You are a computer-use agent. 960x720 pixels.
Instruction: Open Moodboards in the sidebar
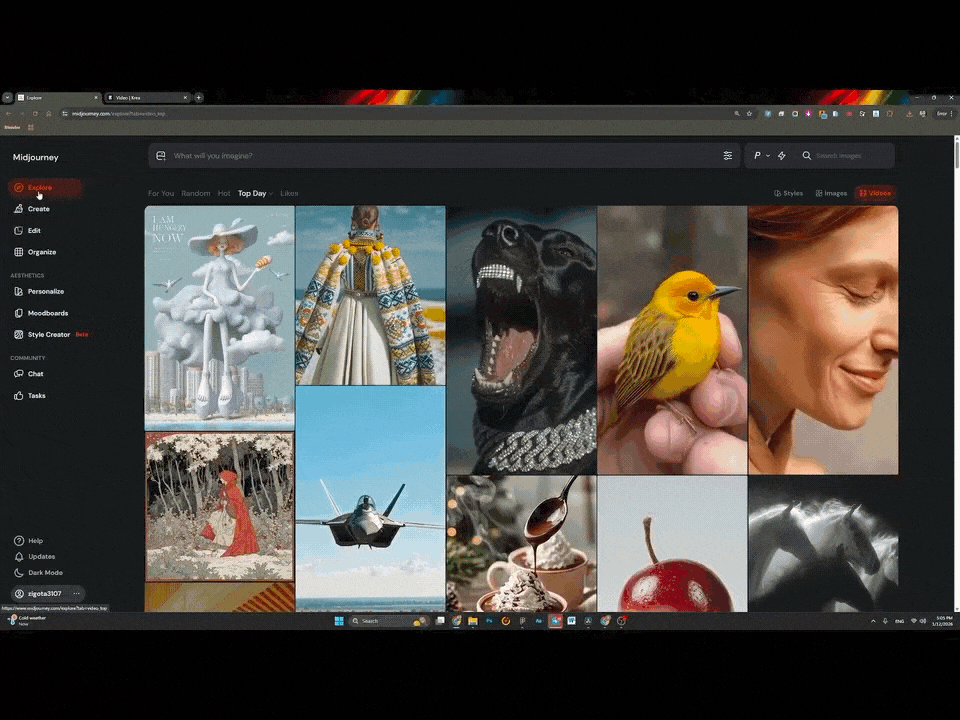click(41, 313)
